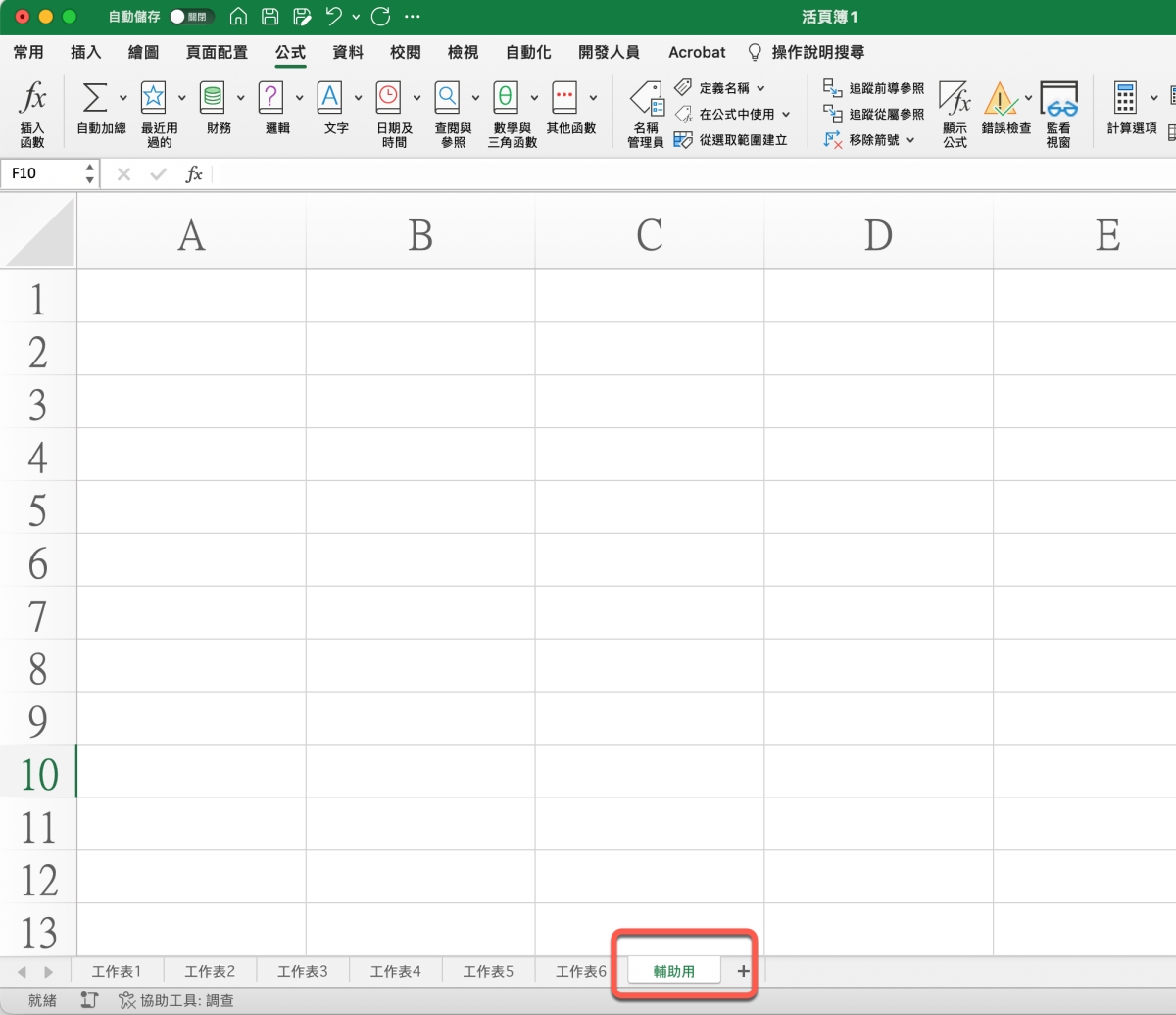Click the formula bar input area
1176x1015 pixels.
694,174
